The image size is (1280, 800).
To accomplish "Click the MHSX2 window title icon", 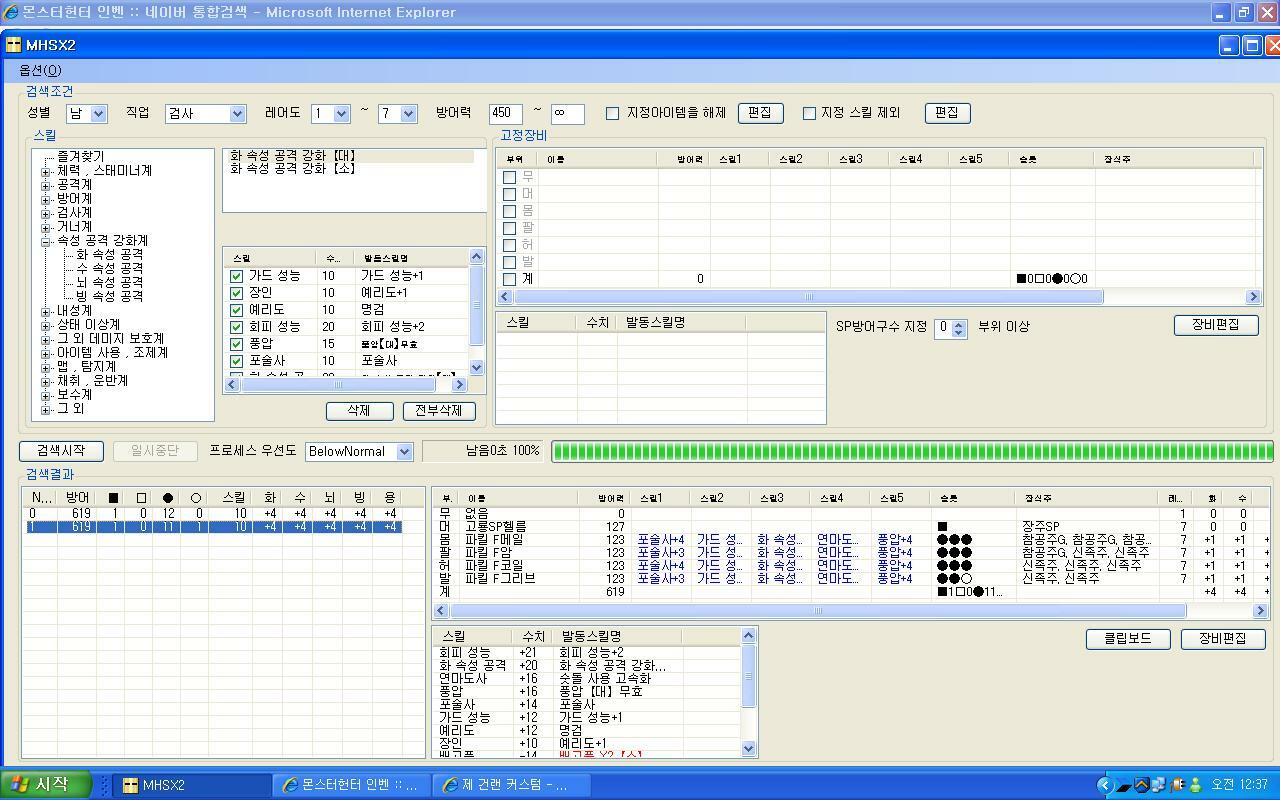I will [x=13, y=45].
